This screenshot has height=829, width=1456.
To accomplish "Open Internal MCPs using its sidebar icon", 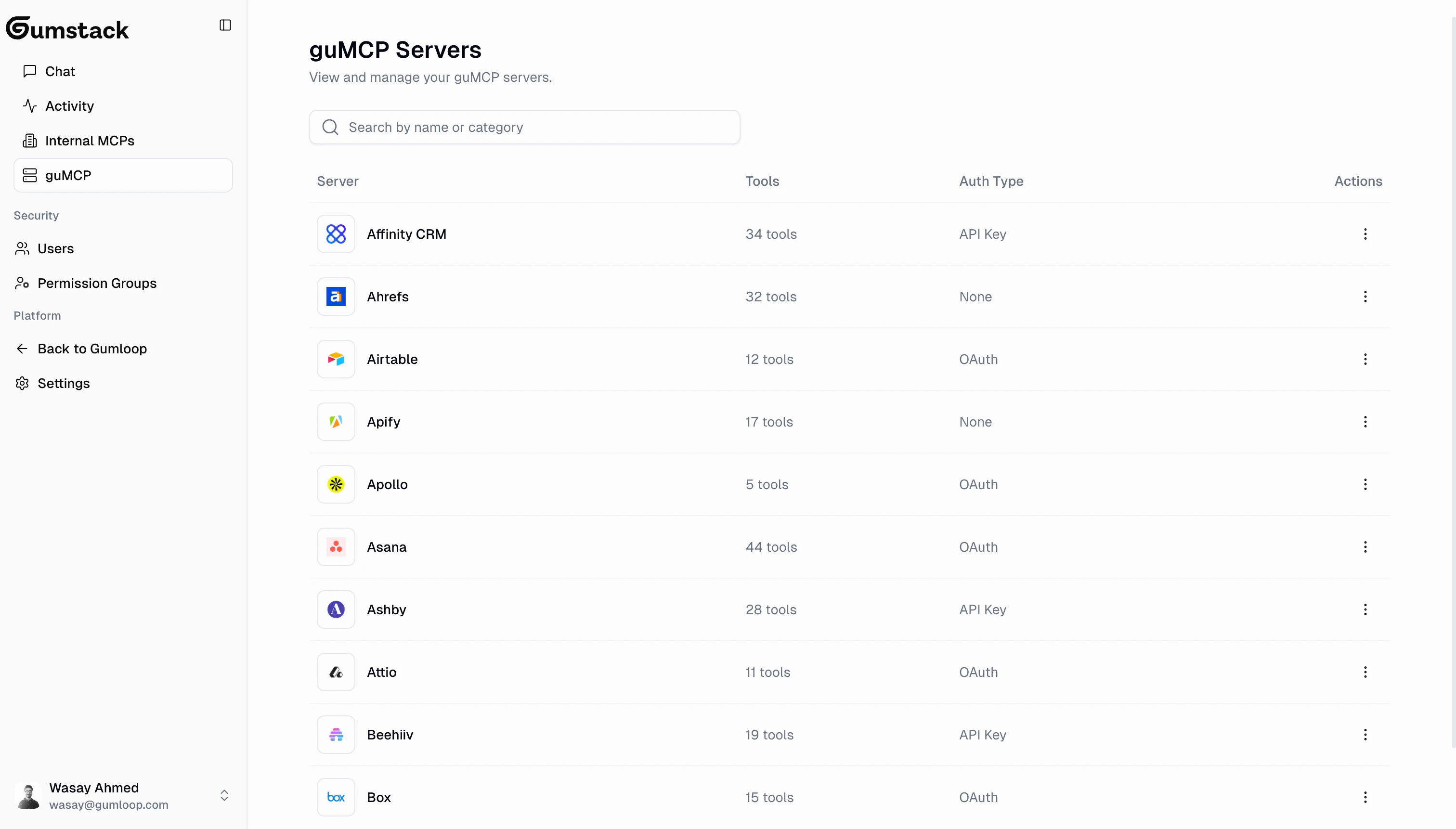I will tap(29, 140).
